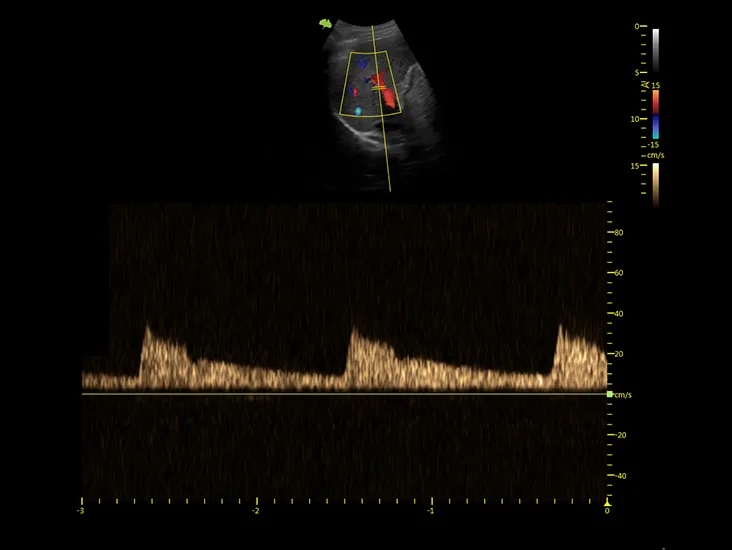Select the Doppler sample gate on the red vessel
Image resolution: width=732 pixels, height=550 pixels.
tap(379, 87)
